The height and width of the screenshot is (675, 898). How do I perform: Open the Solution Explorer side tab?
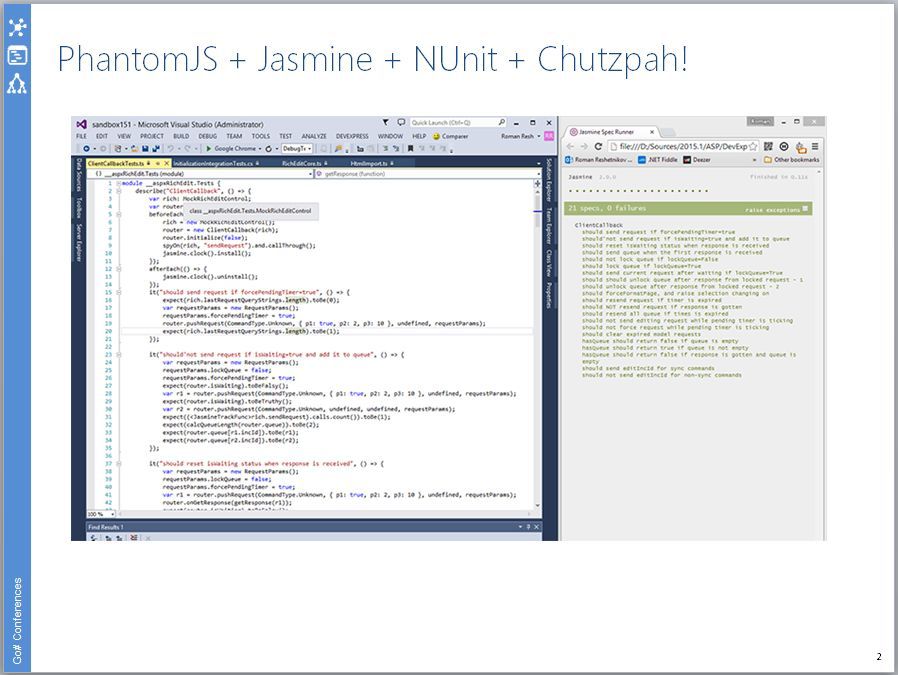549,180
